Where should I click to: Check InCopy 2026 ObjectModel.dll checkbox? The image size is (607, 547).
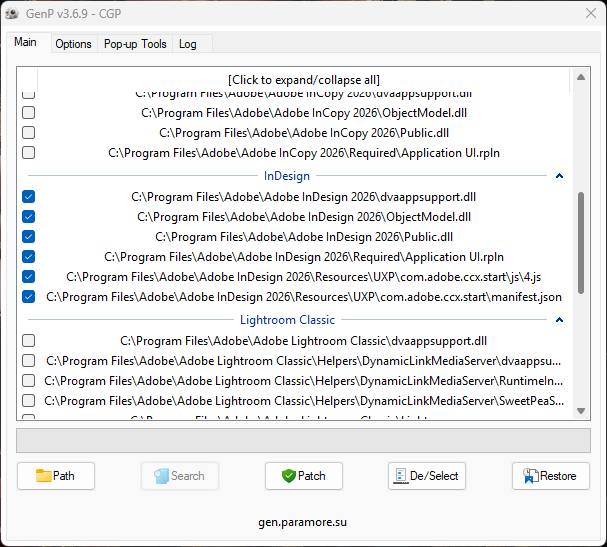[28, 113]
